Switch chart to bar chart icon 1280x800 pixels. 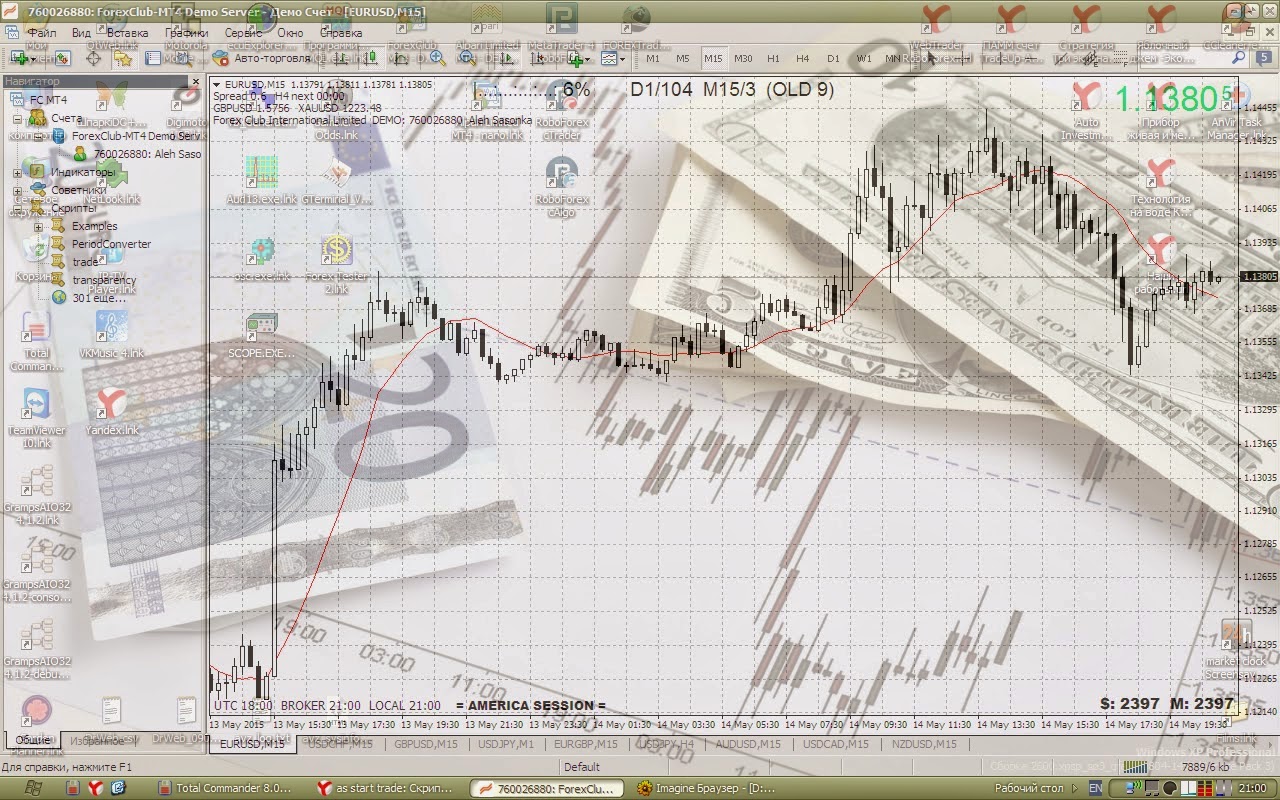(341, 59)
